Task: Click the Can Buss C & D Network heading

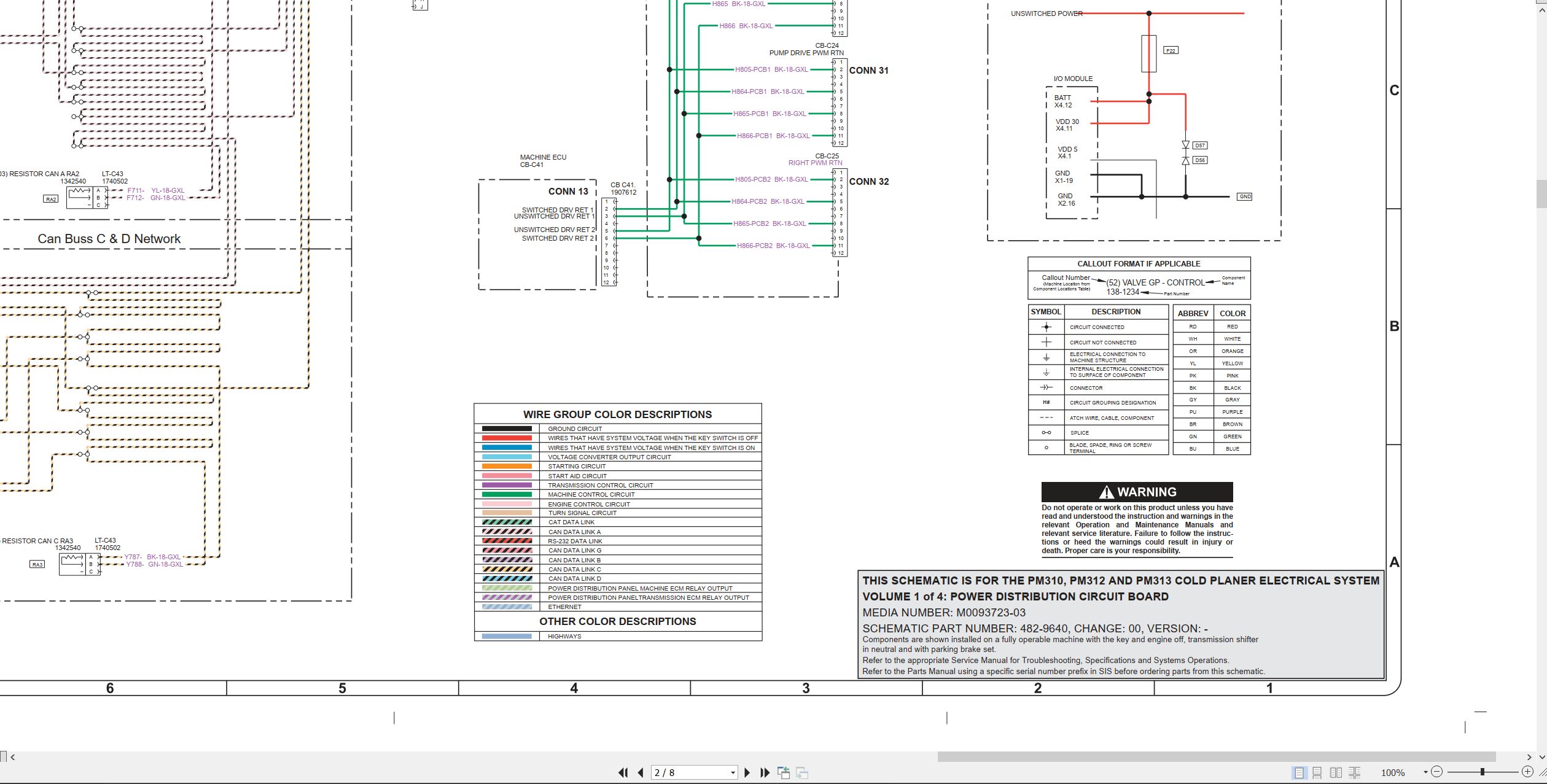Action: pos(109,239)
